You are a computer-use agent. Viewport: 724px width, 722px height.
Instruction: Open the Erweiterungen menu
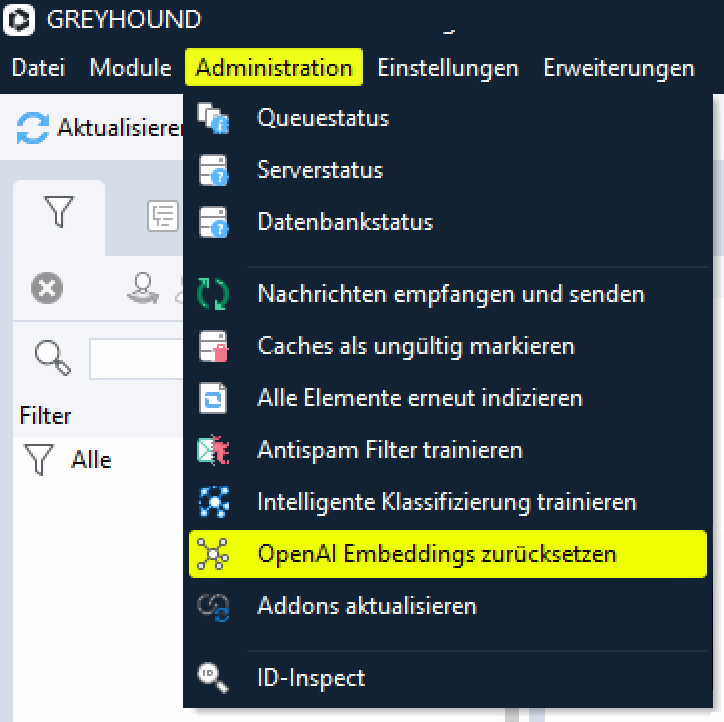click(x=618, y=68)
